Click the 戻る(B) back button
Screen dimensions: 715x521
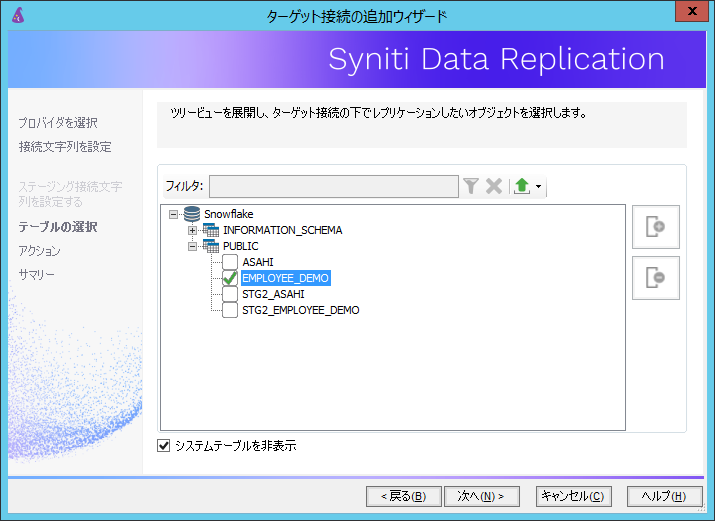(404, 496)
